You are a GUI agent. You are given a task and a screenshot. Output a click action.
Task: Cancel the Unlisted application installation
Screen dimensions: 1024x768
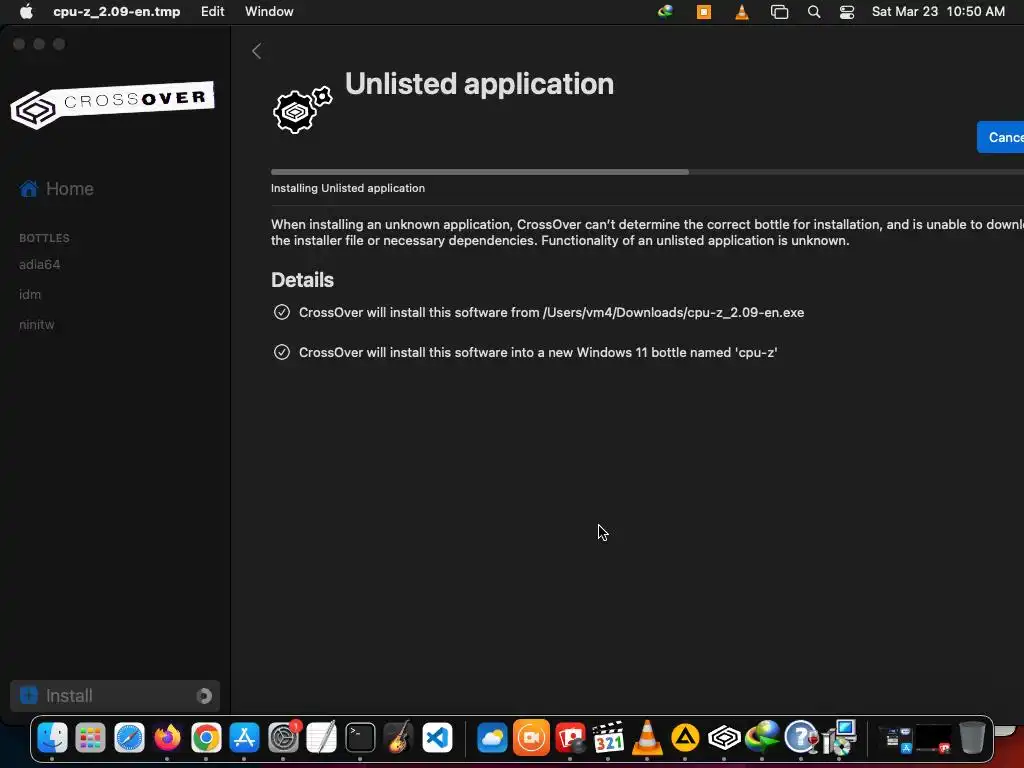1000,137
